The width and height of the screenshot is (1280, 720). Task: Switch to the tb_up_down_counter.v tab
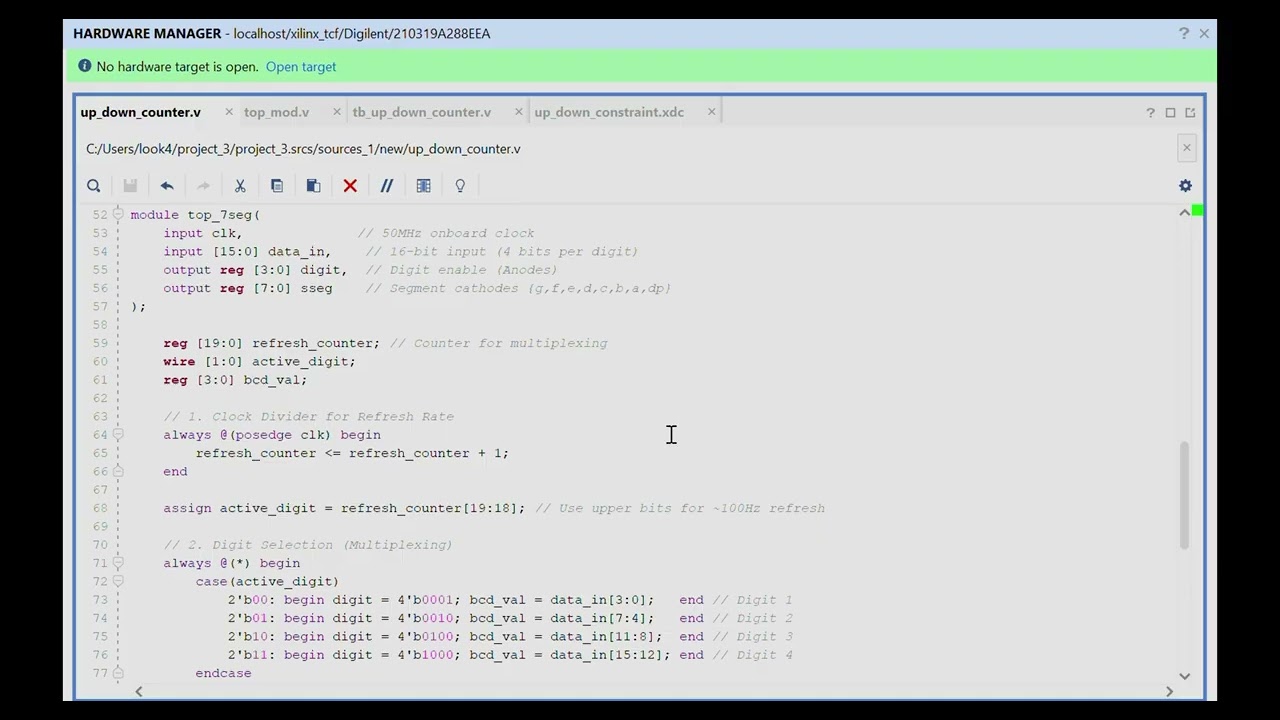[422, 112]
